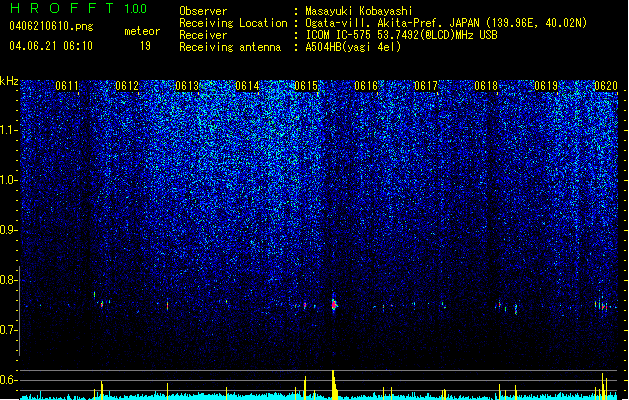Click the meteor count 19
This screenshot has width=629, height=400.
145,45
